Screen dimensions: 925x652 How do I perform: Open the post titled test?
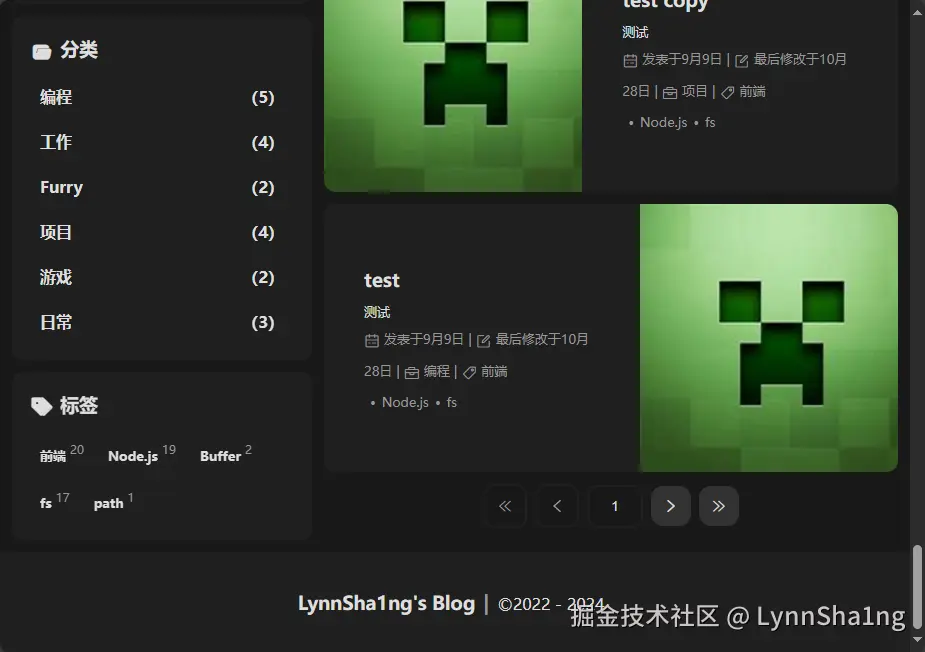pos(382,280)
